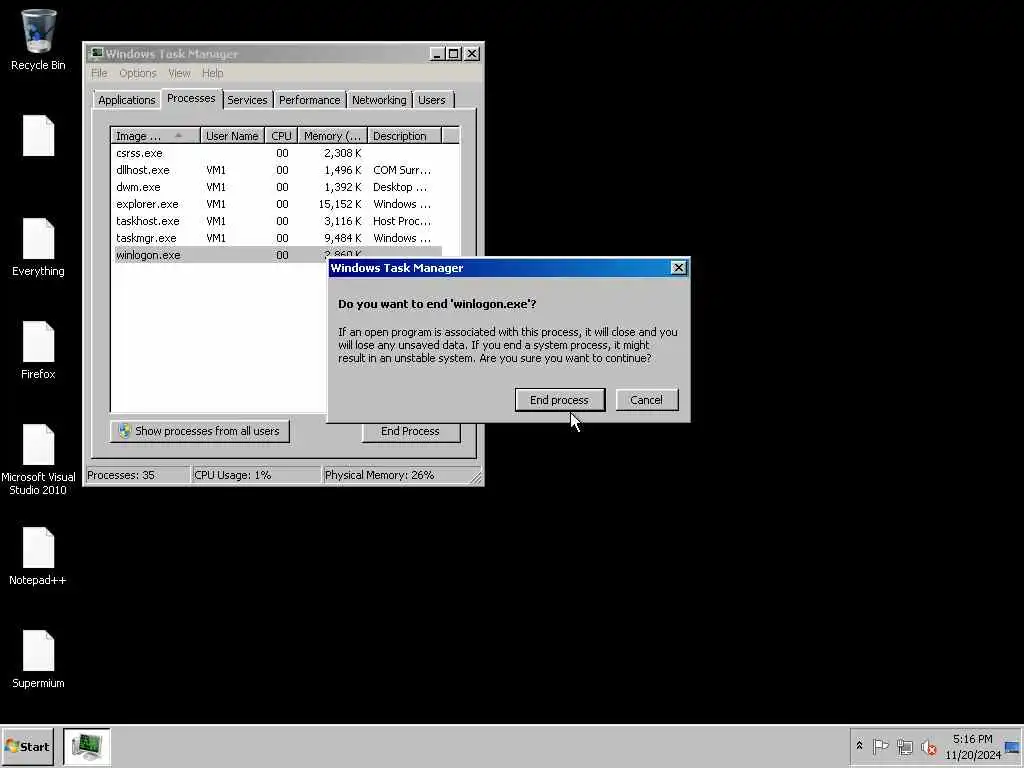Minimize the Task Manager window

(x=437, y=54)
